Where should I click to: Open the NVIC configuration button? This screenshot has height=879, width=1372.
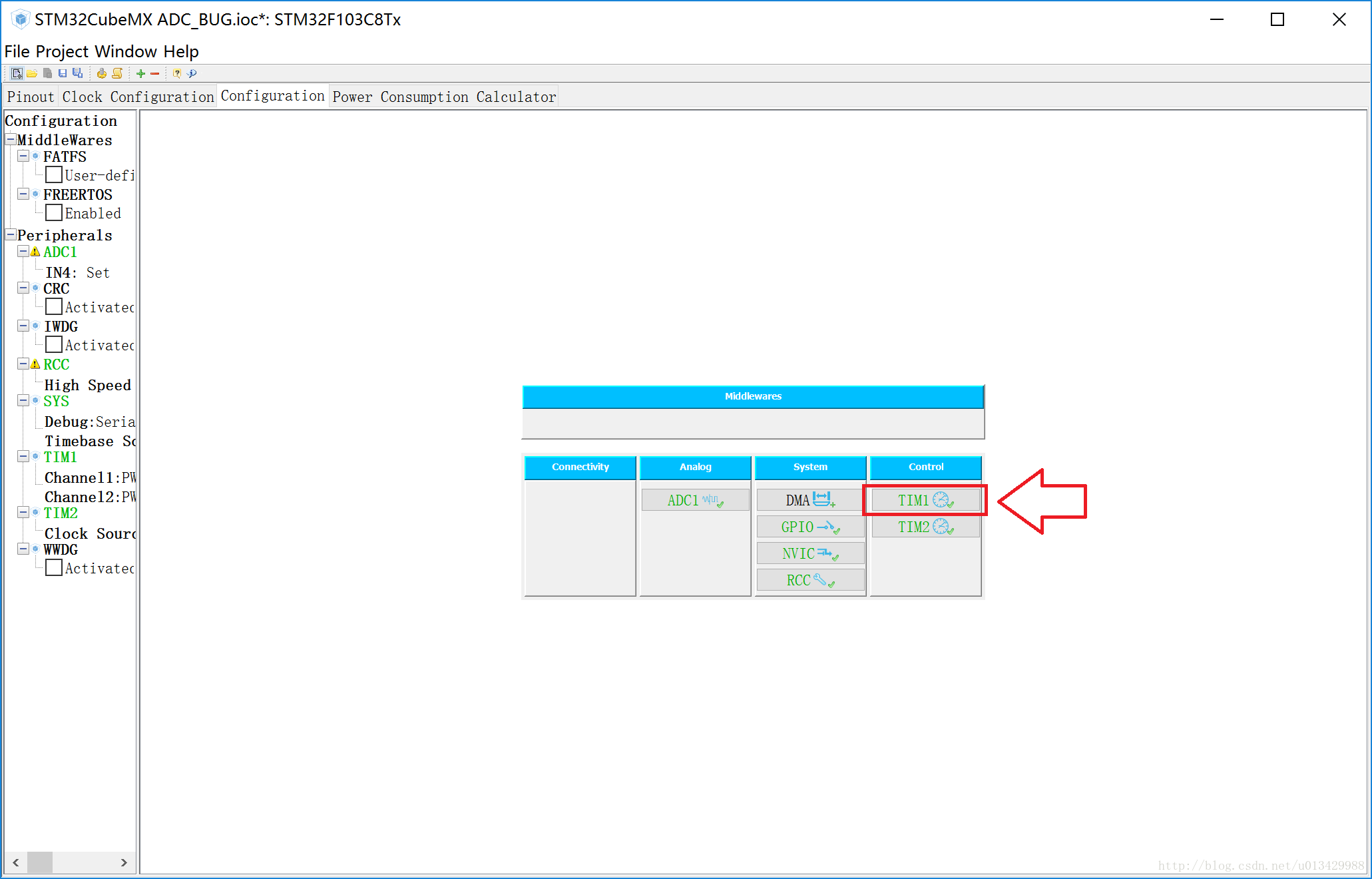tap(810, 553)
